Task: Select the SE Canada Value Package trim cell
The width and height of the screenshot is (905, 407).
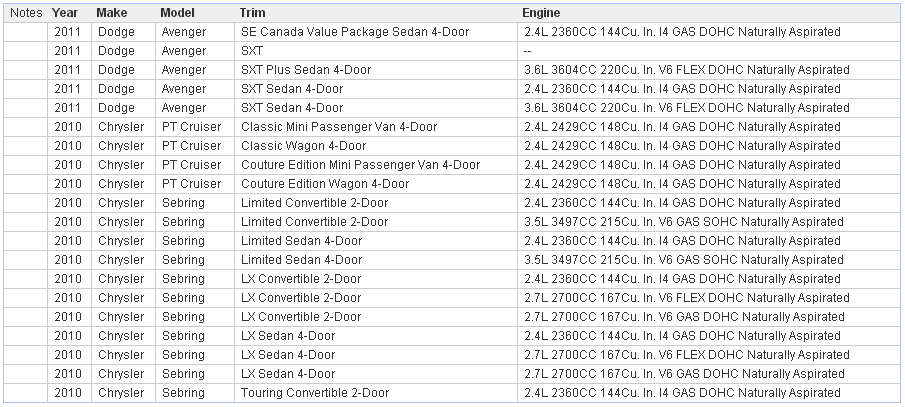Action: pyautogui.click(x=355, y=32)
